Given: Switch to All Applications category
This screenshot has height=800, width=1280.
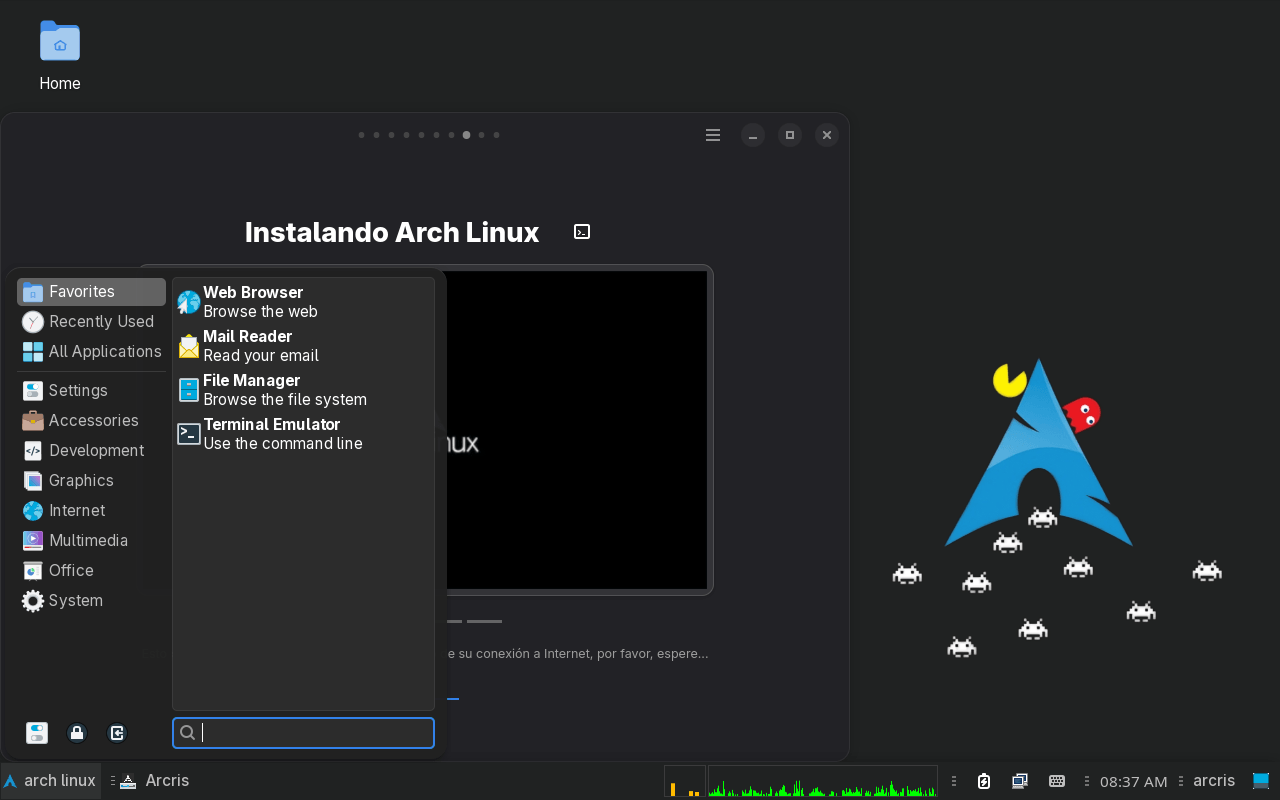Looking at the screenshot, I should 92,352.
